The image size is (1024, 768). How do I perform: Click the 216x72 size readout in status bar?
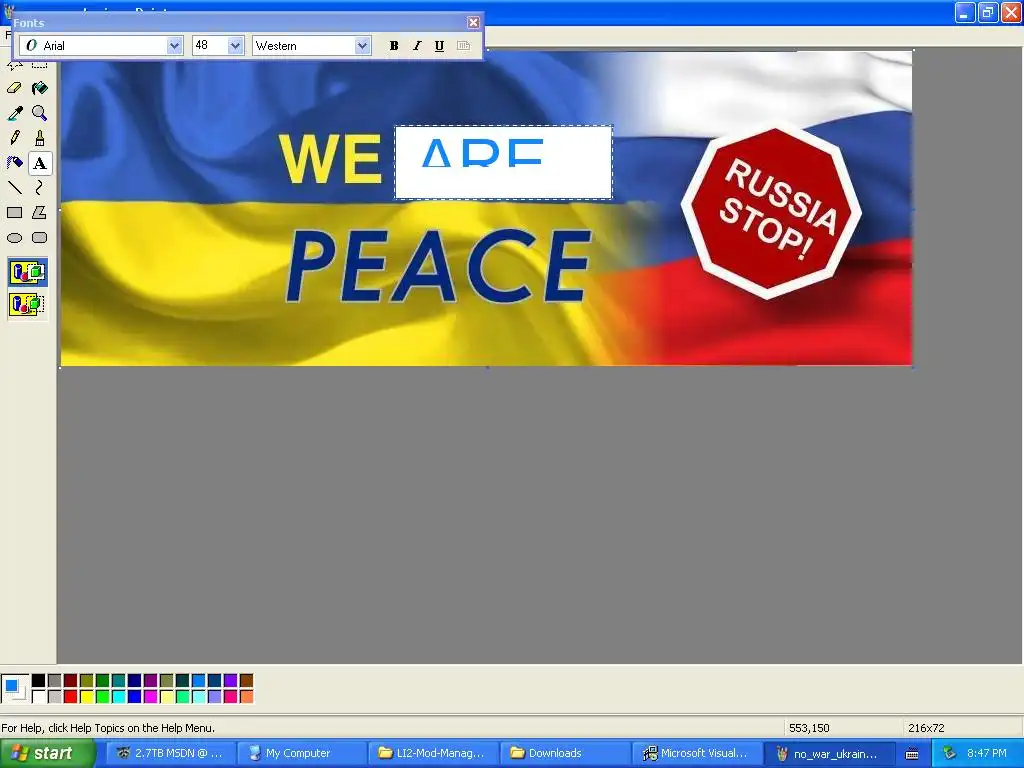click(x=926, y=728)
